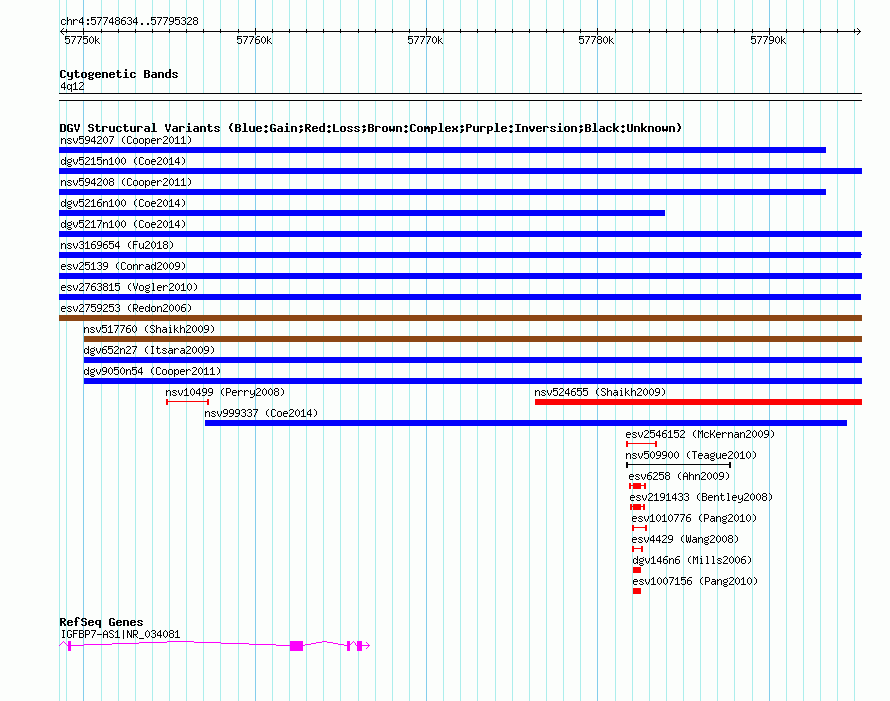Click the IGFBP7-AS1 gene end arrow
Viewport: 890px width, 701px height.
(x=367, y=645)
